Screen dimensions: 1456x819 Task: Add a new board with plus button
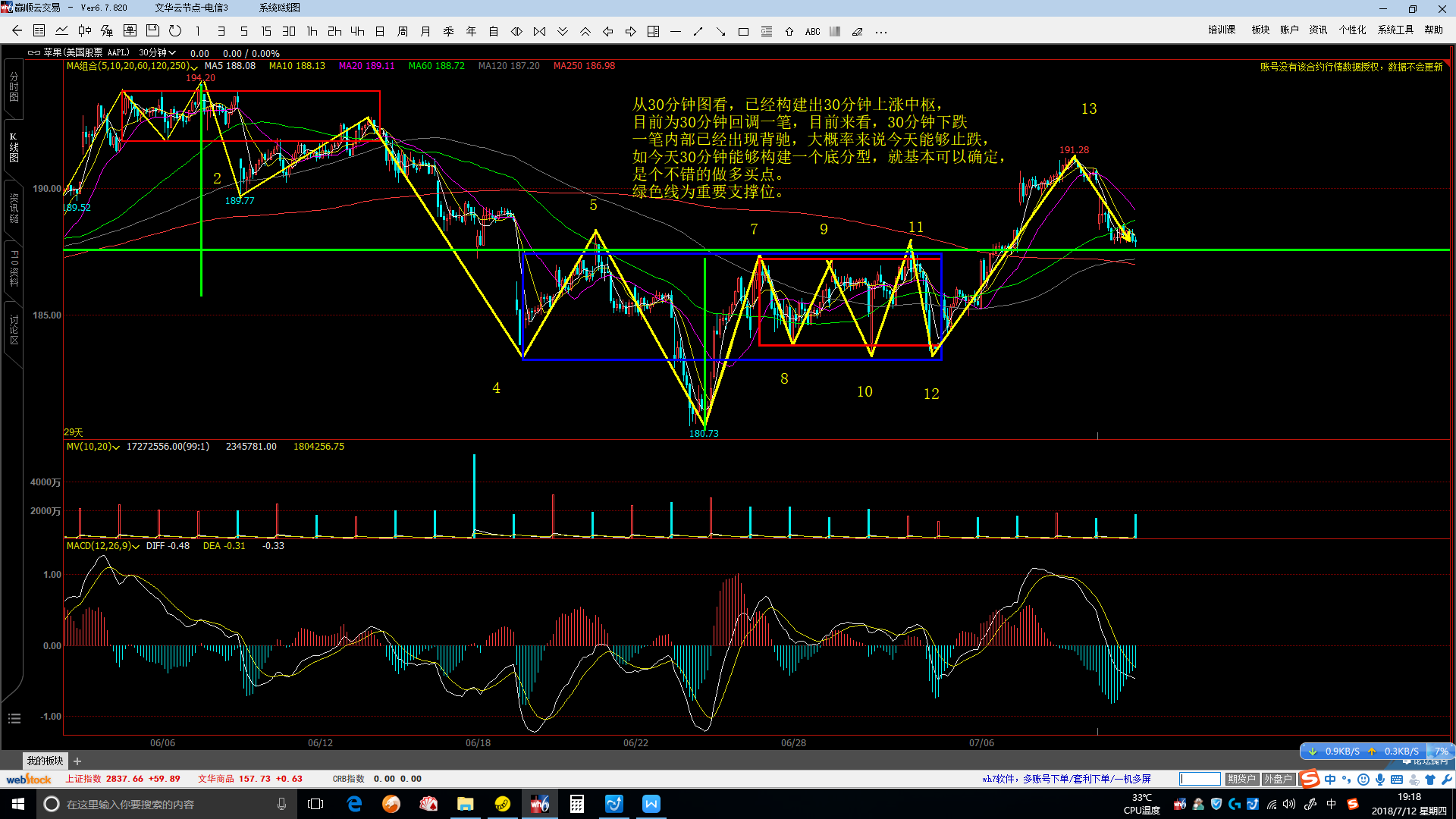click(77, 761)
